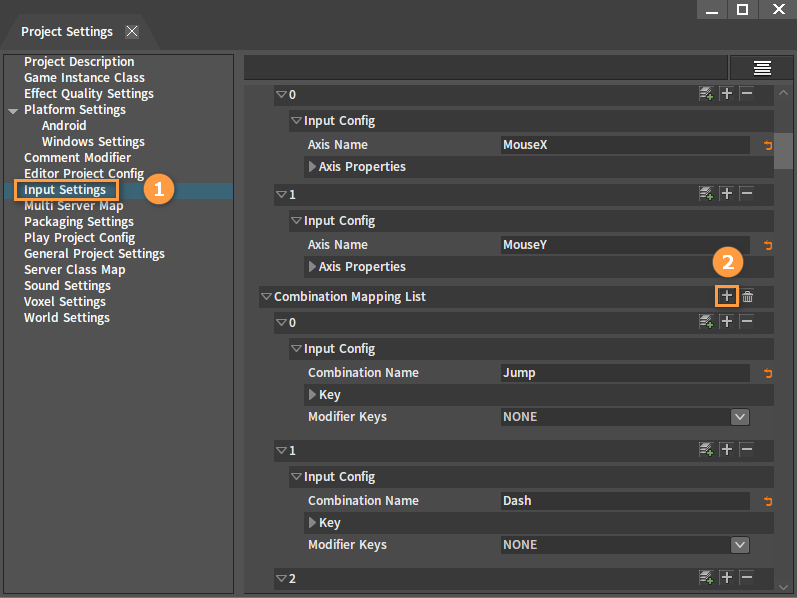Duplicate MouseY axis entry 1

(706, 193)
